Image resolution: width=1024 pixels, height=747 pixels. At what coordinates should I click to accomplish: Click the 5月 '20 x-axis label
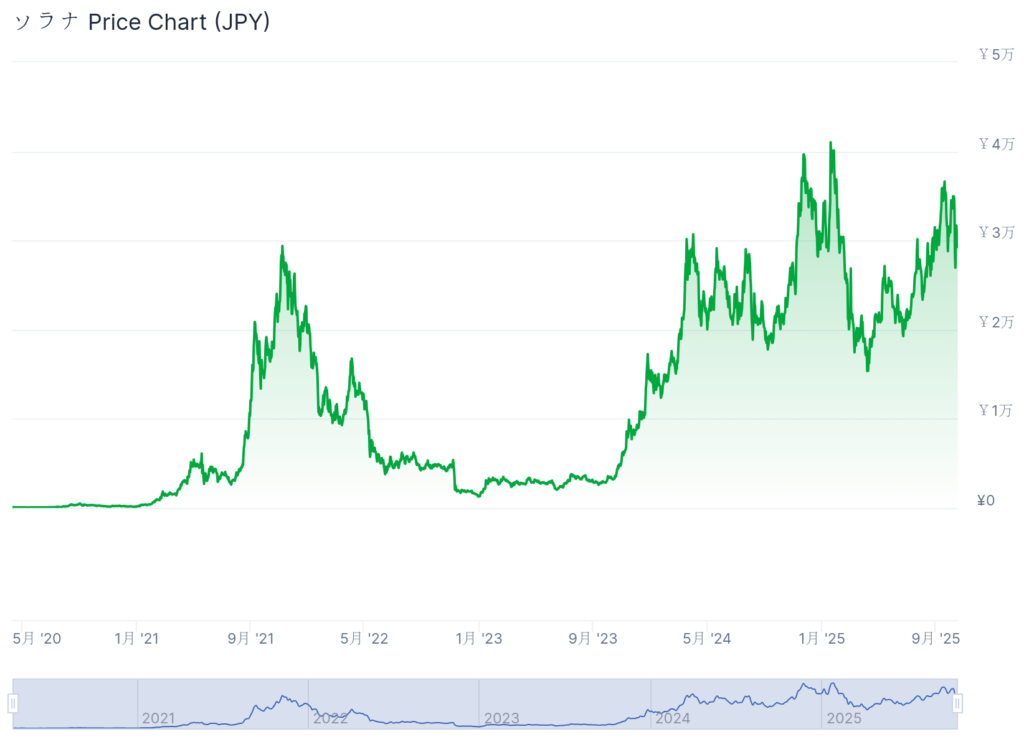[x=38, y=639]
